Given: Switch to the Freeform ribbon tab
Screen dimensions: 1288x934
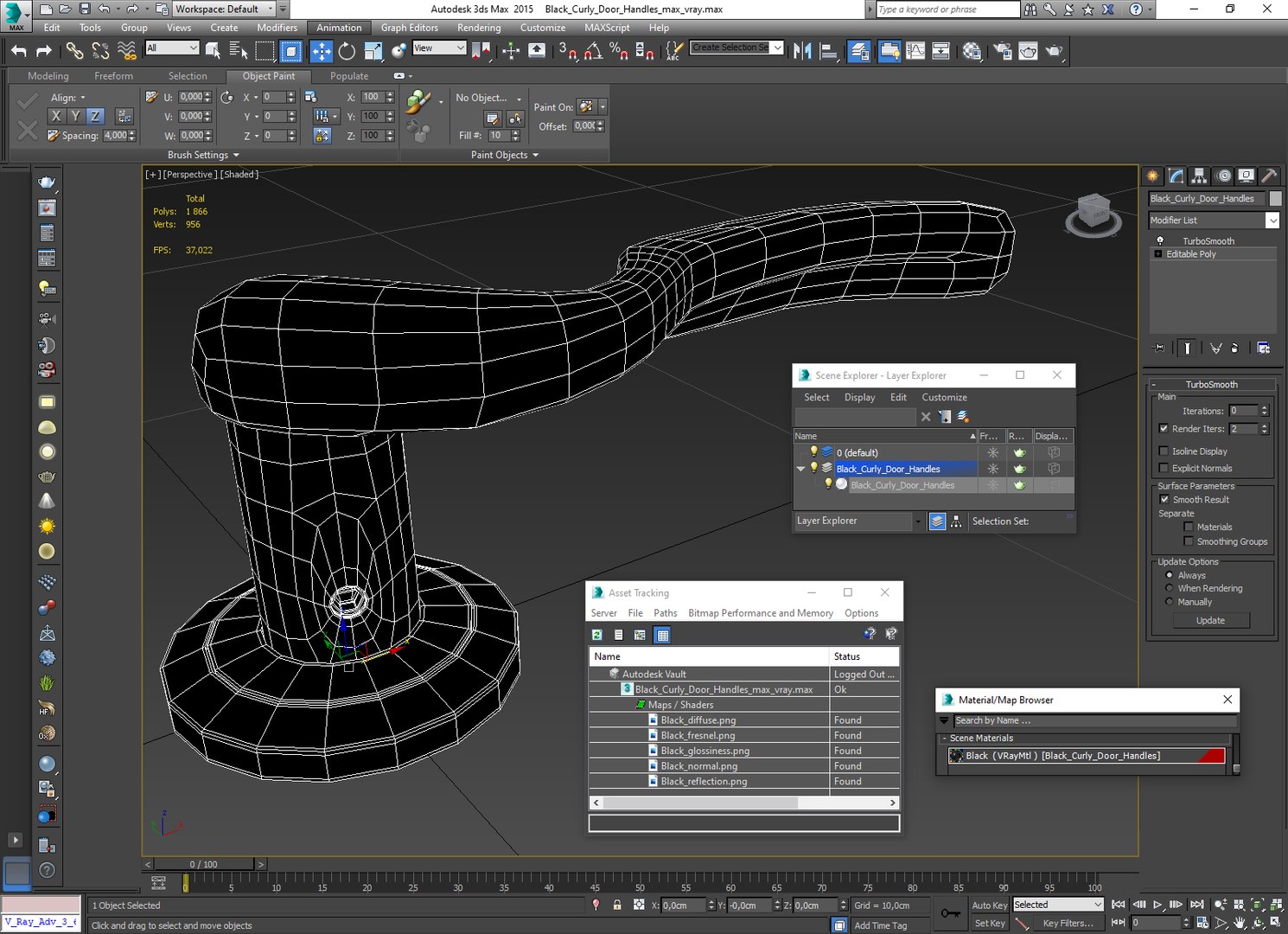Looking at the screenshot, I should 113,76.
